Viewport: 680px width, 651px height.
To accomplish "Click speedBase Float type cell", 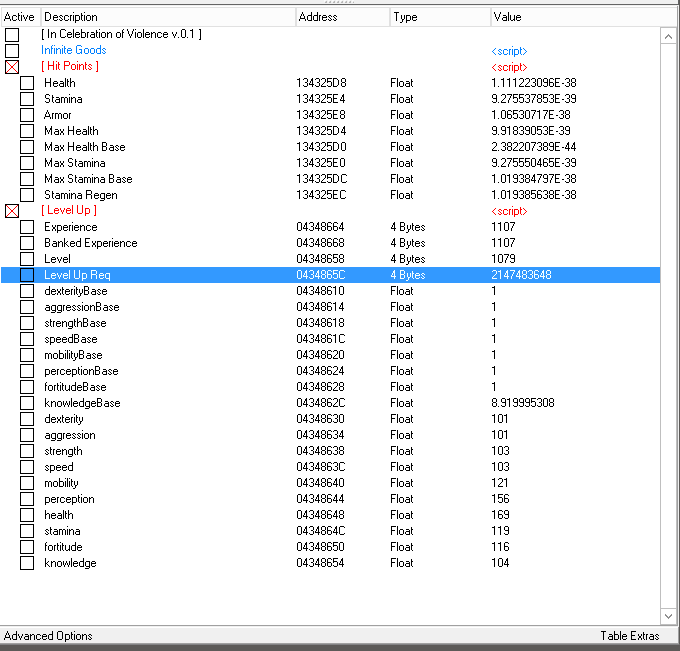I will 402,339.
